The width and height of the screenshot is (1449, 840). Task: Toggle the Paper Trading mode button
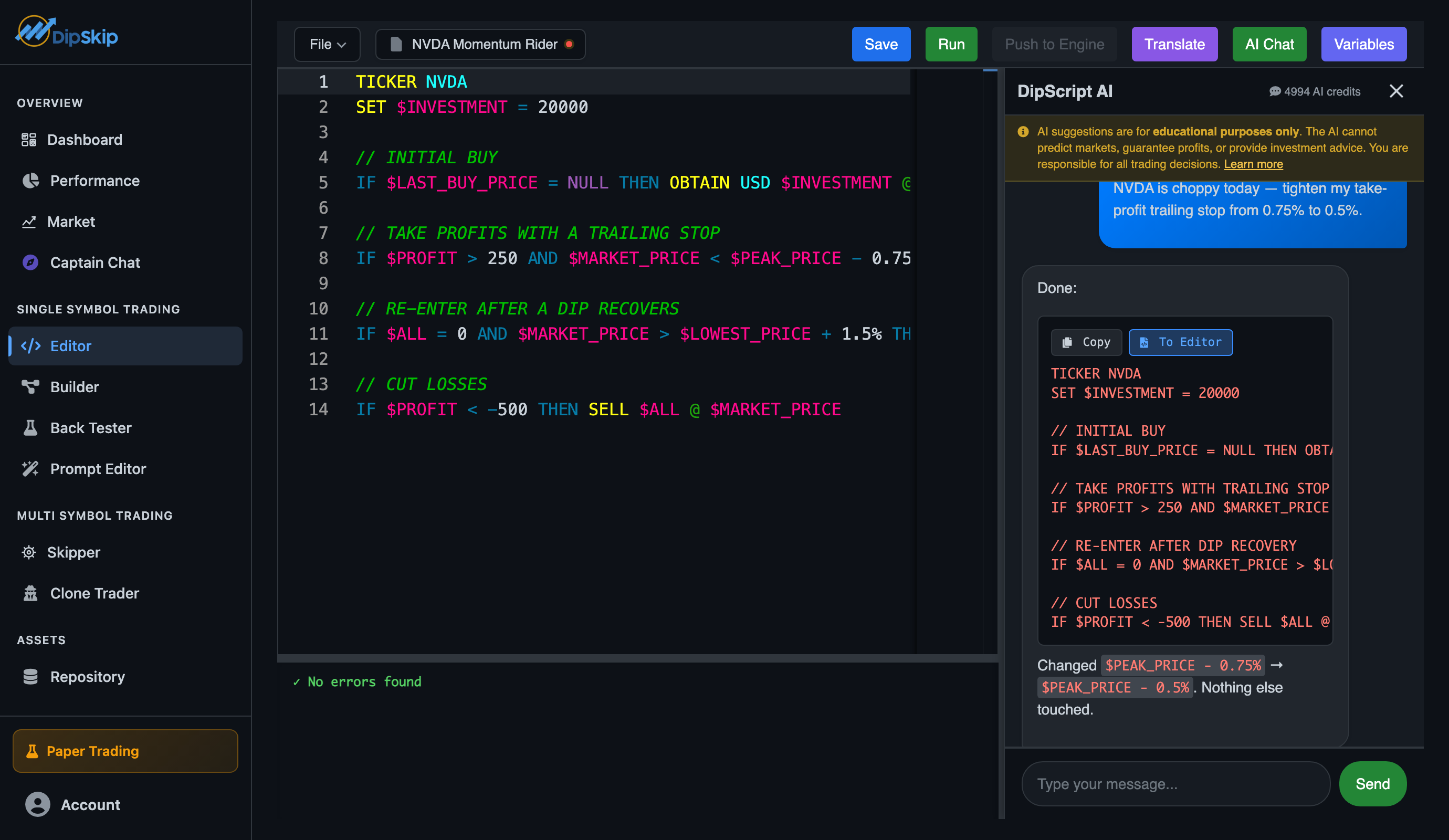(x=125, y=751)
